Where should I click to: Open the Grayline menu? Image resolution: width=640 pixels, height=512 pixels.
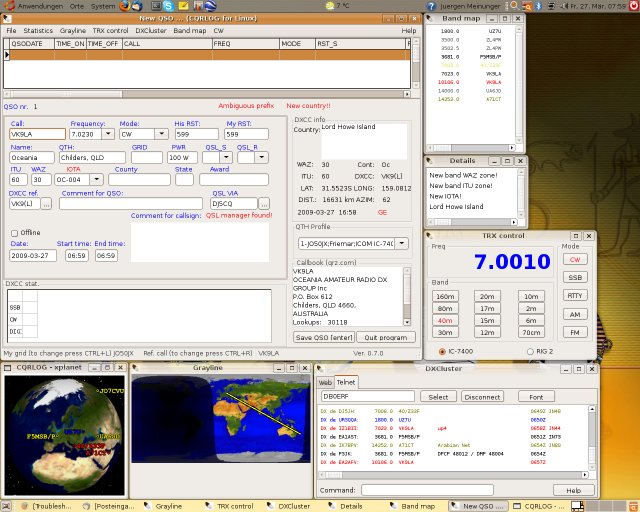[73, 31]
